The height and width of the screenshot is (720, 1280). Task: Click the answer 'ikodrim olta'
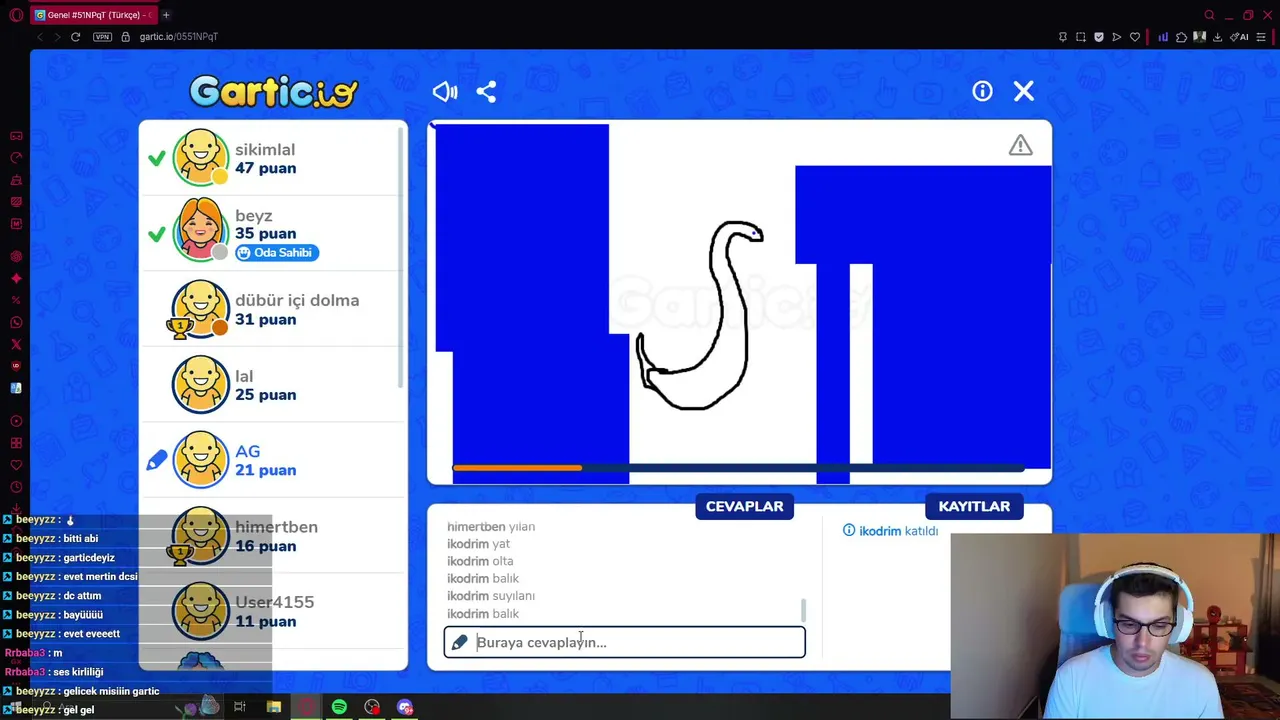[x=480, y=561]
